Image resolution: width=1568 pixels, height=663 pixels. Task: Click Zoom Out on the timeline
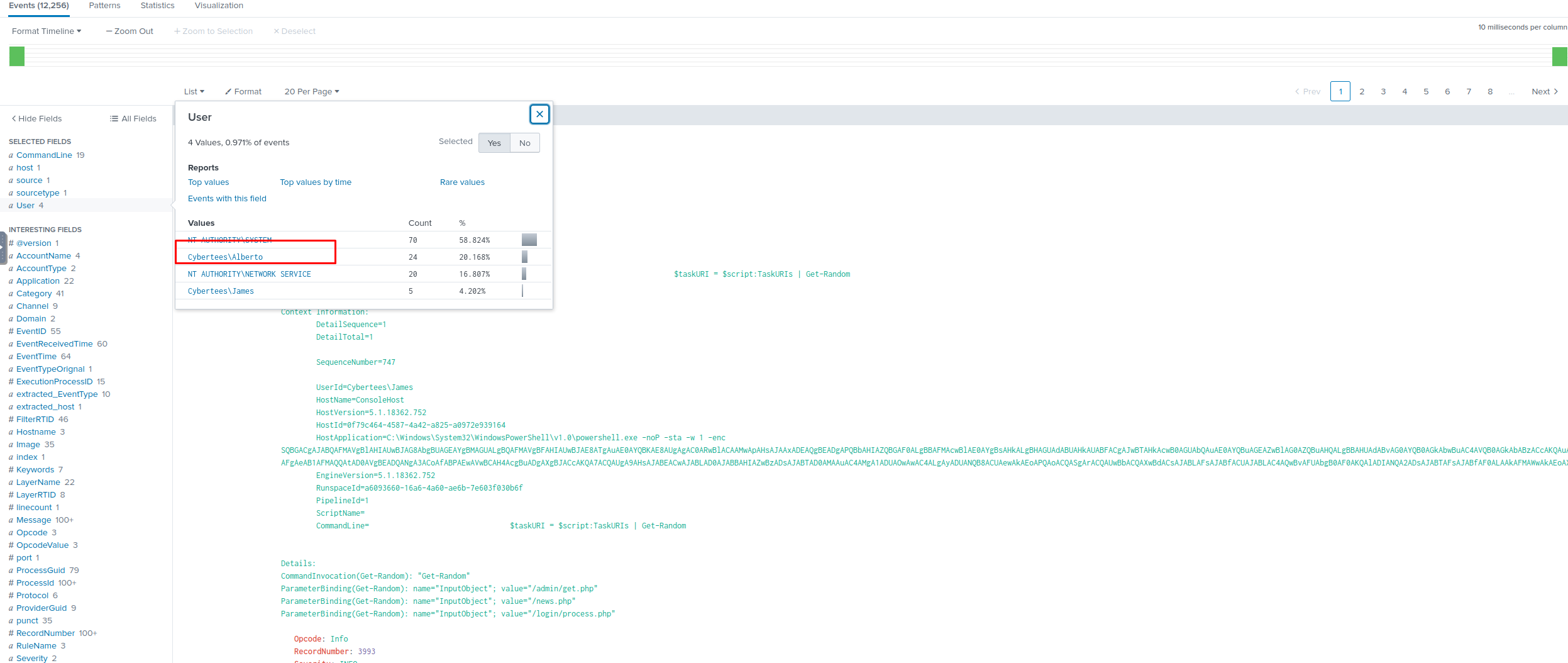(130, 31)
